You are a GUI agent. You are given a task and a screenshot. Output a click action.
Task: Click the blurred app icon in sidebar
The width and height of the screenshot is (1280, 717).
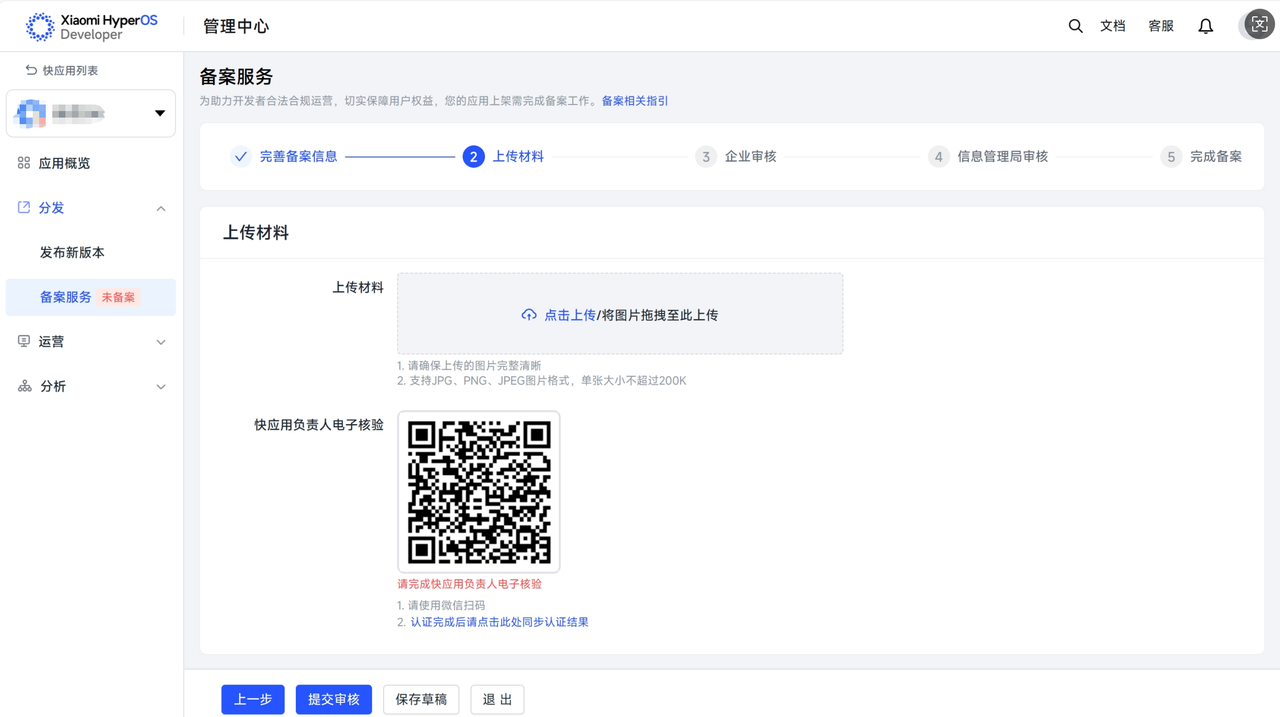31,113
